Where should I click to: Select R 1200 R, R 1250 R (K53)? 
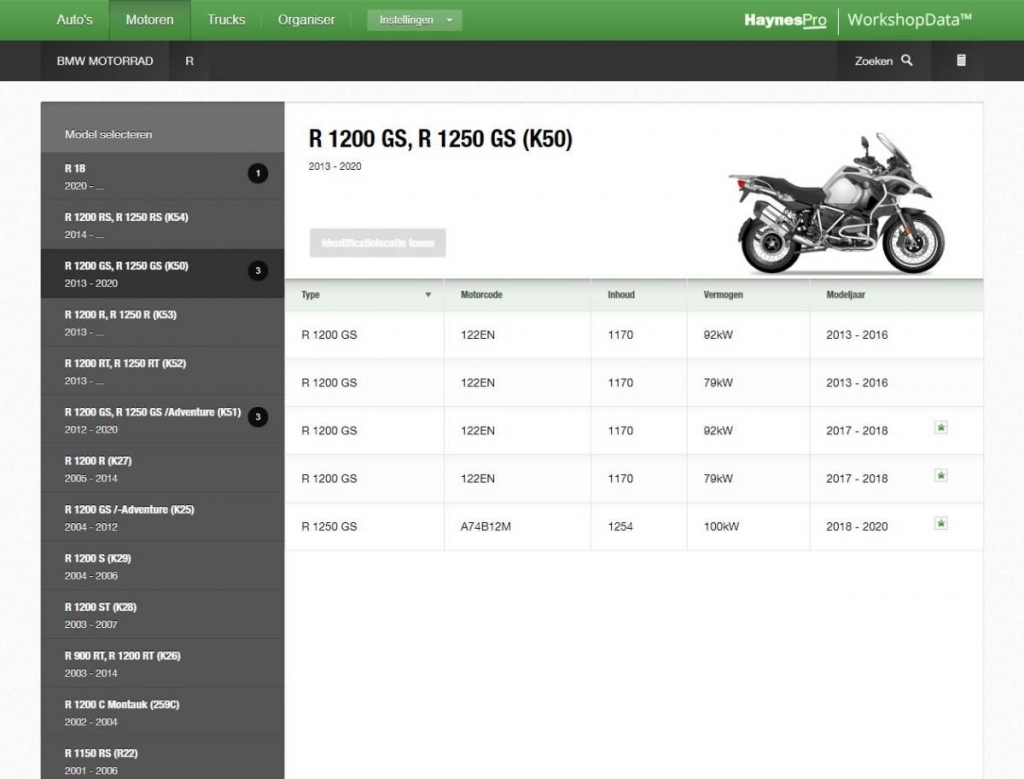tap(163, 323)
